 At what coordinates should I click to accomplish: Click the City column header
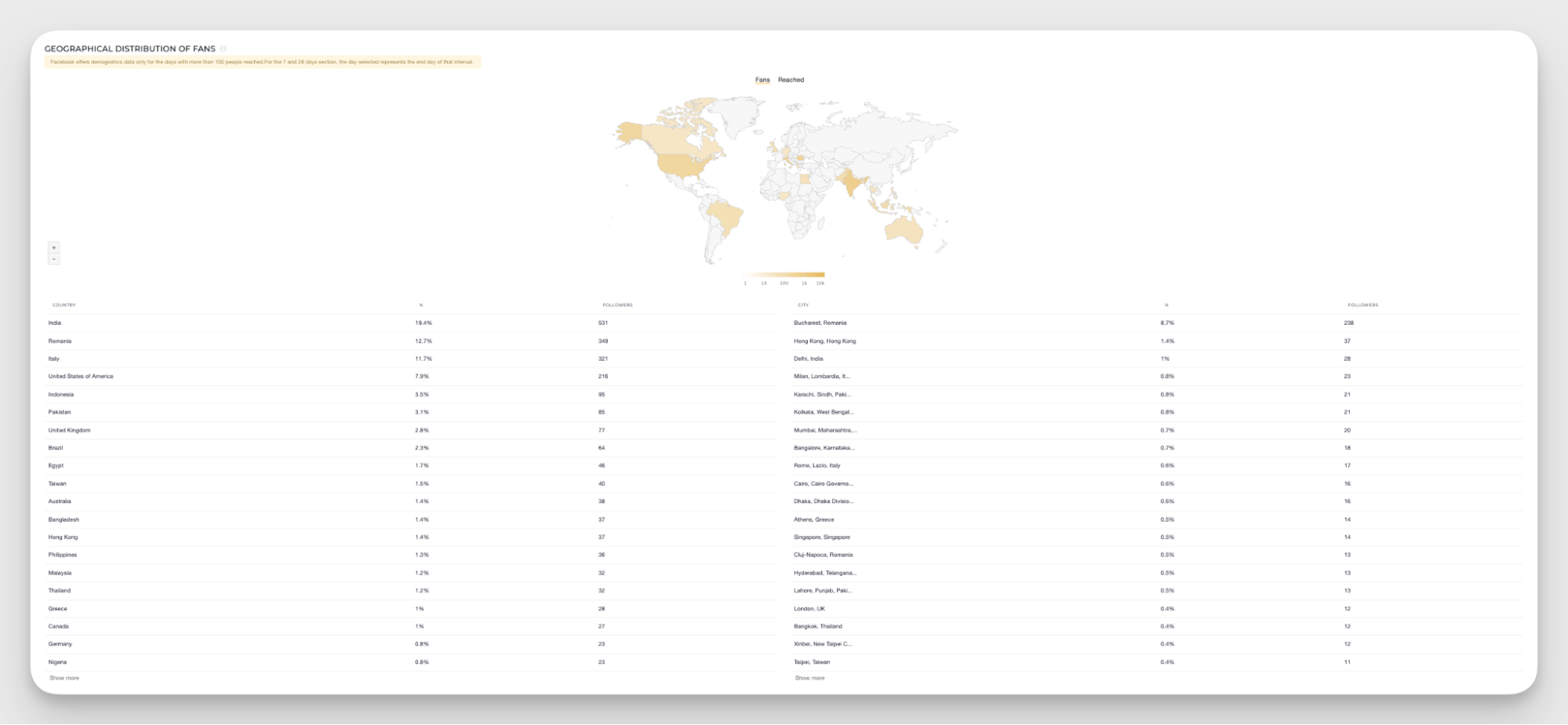[802, 305]
